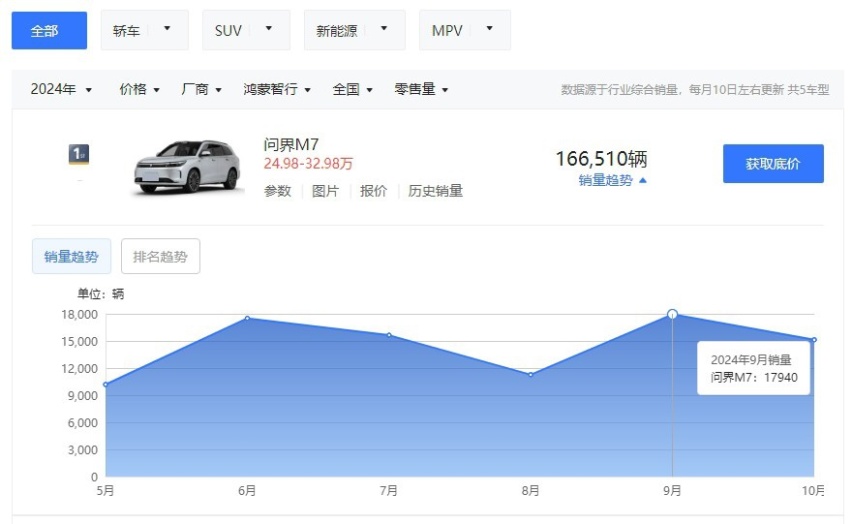The width and height of the screenshot is (852, 524).
Task: Collapse the 销量趋势 expander under sales total
Action: pyautogui.click(x=612, y=180)
